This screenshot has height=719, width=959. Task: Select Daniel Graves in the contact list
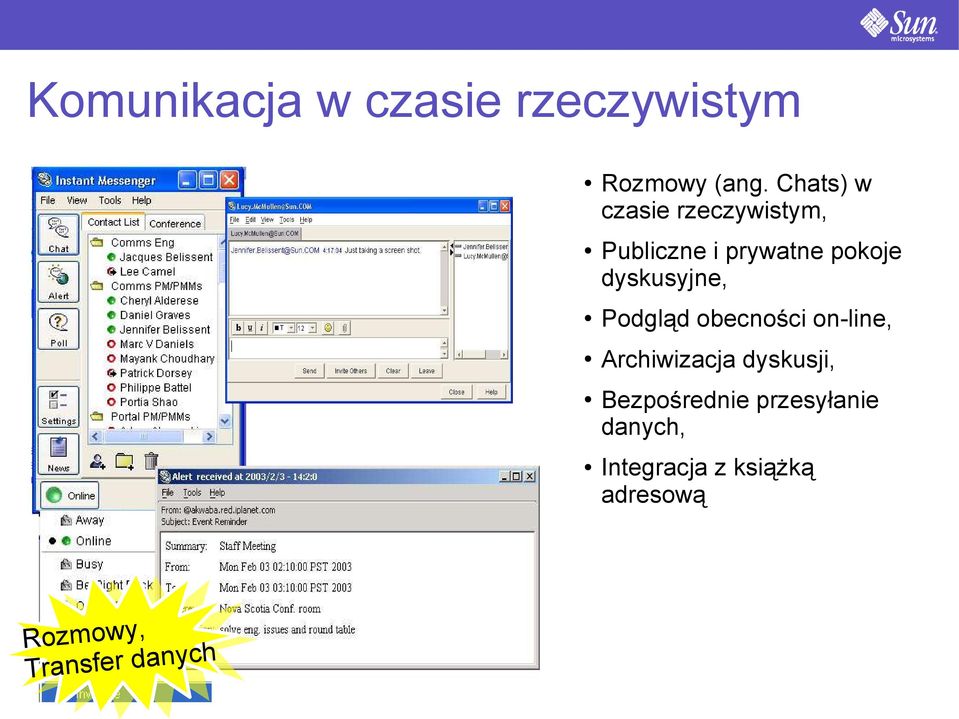tap(155, 315)
